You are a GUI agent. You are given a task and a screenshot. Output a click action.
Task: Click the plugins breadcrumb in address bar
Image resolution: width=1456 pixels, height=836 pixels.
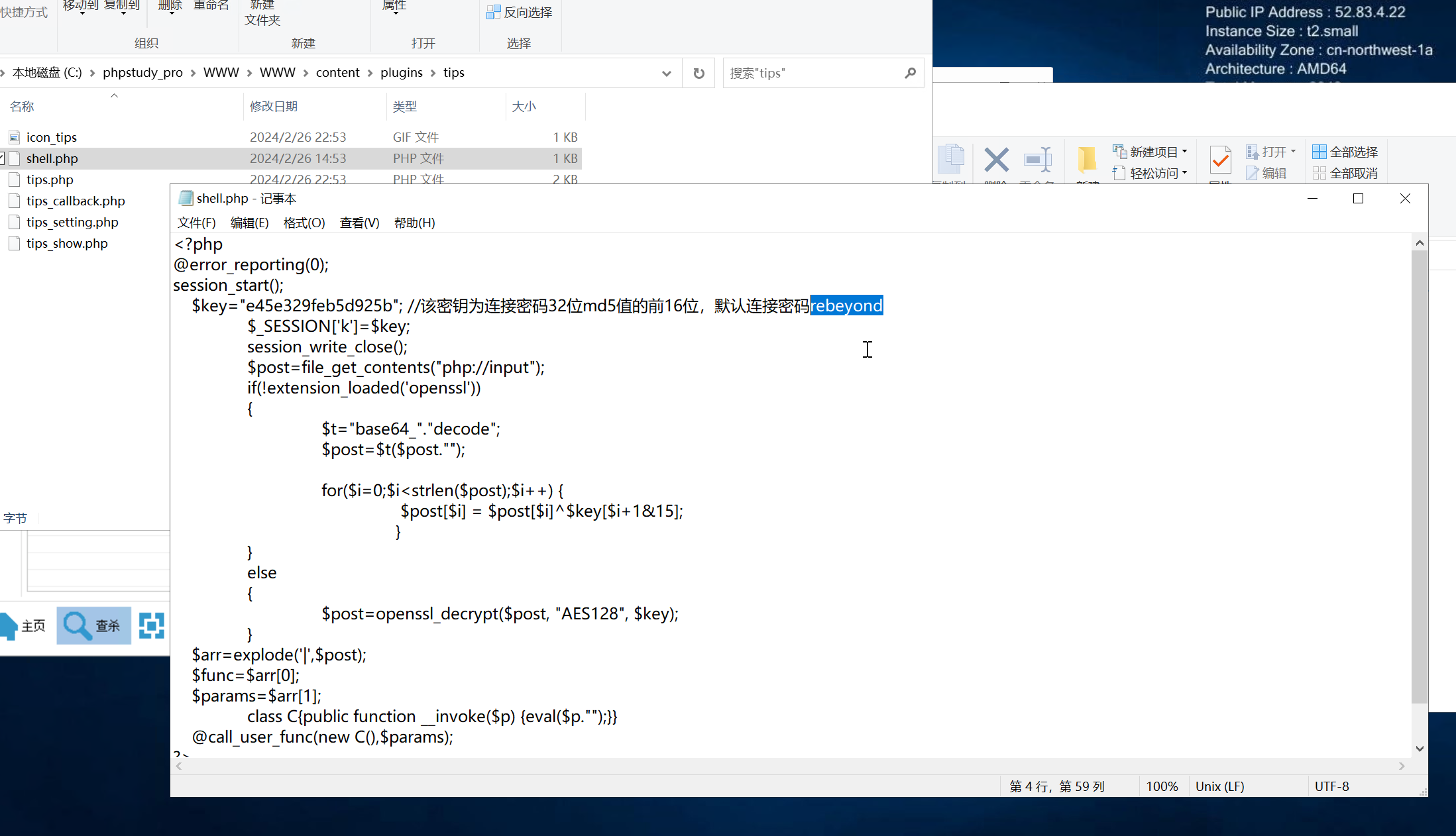tap(401, 72)
